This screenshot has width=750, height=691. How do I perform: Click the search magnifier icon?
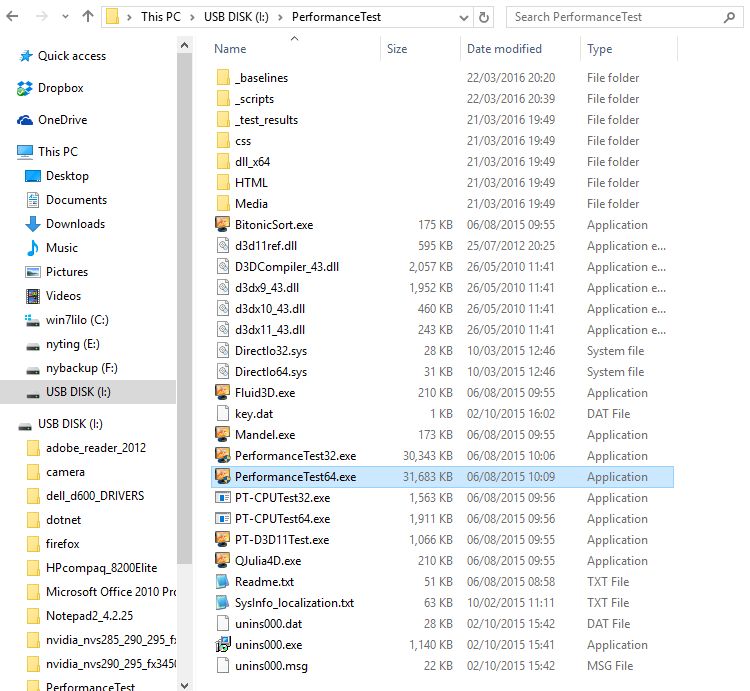coord(729,18)
